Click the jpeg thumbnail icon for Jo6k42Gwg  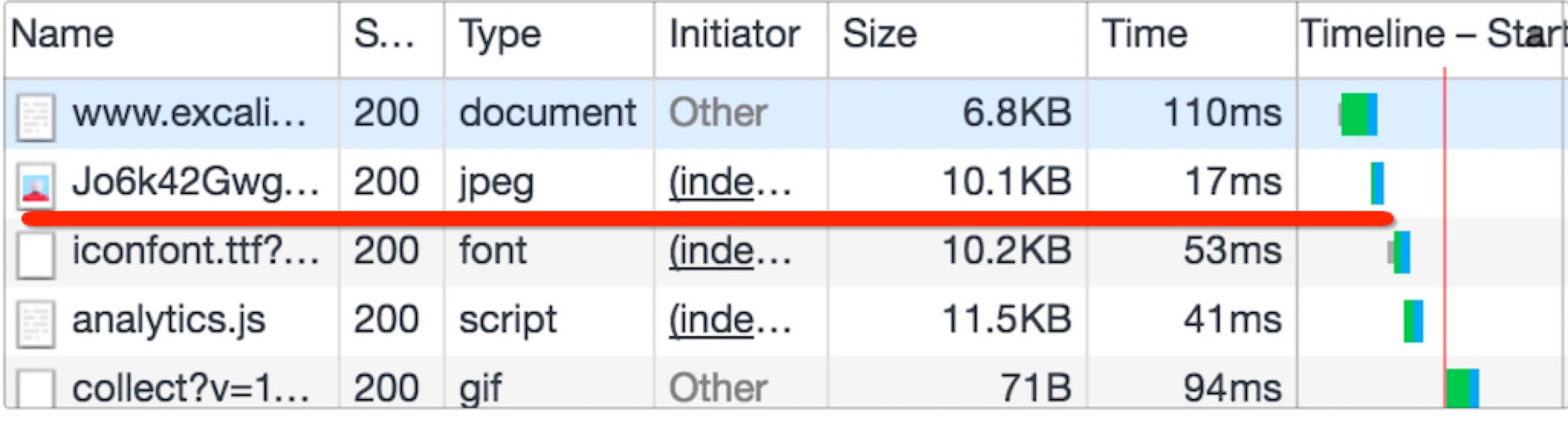[x=36, y=186]
